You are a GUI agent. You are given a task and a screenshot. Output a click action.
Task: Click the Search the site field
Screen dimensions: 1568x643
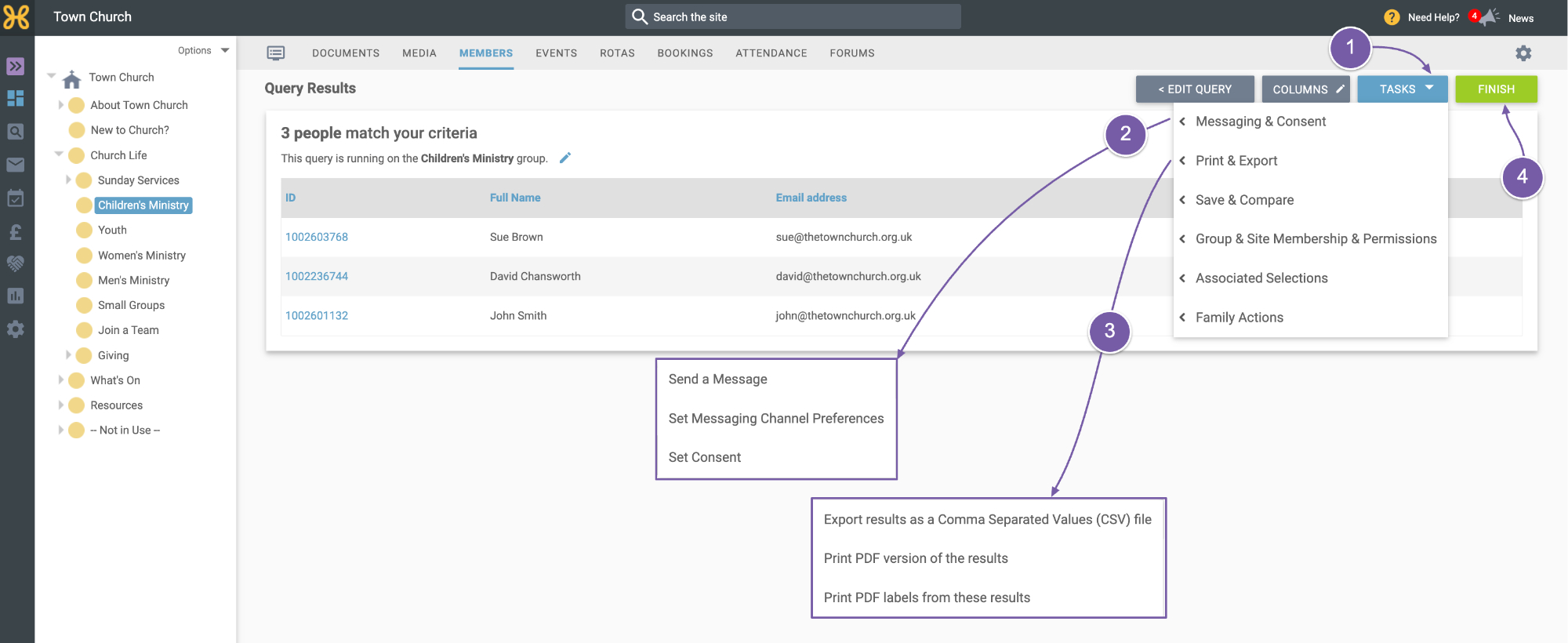click(x=793, y=16)
